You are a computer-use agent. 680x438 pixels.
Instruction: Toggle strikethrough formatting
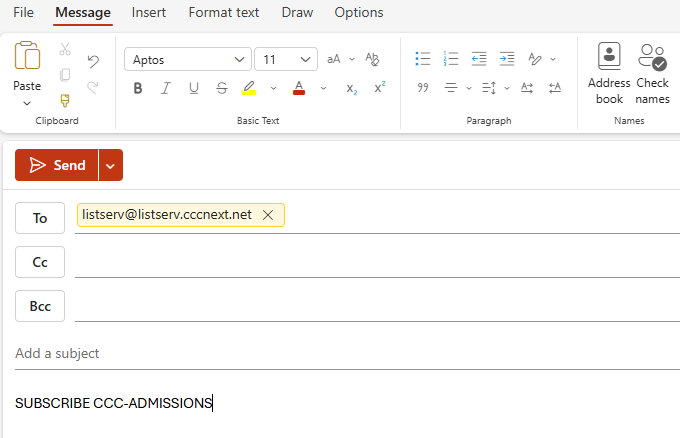[222, 88]
